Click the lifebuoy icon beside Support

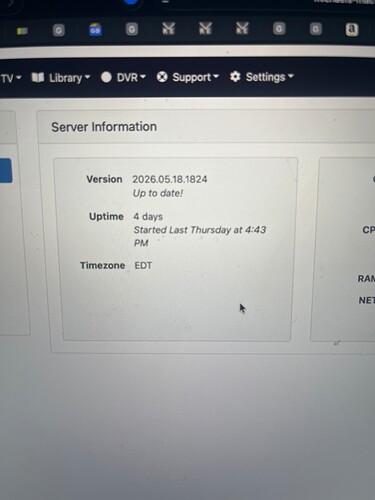162,77
